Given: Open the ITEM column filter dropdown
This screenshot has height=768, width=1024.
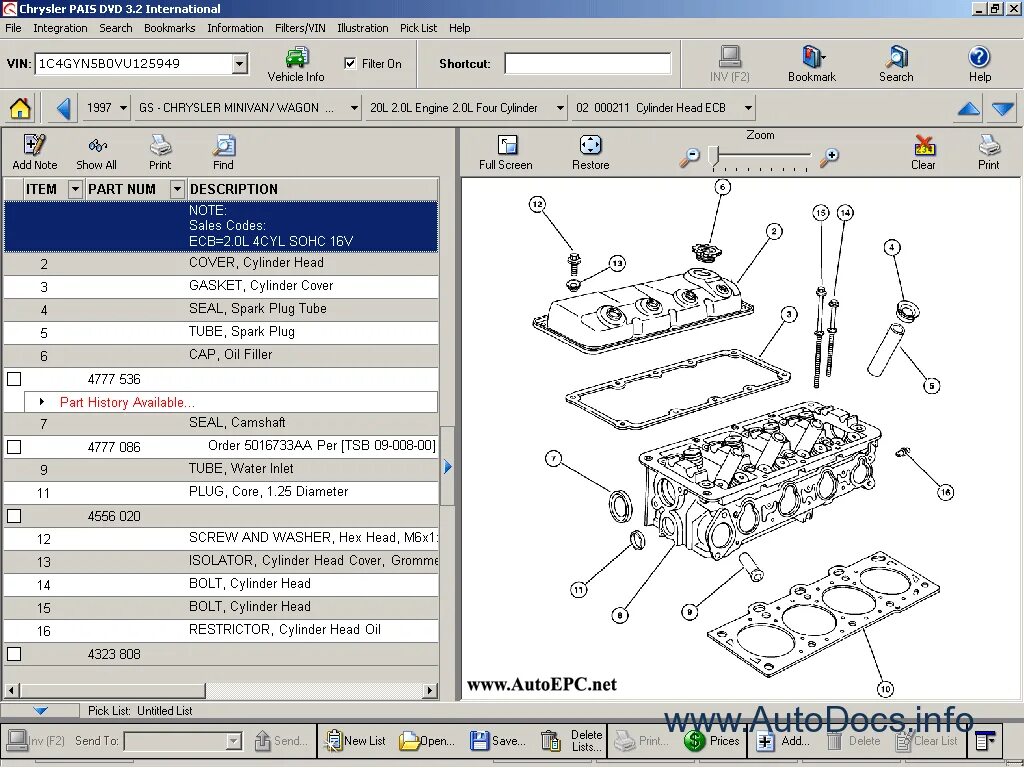Looking at the screenshot, I should [x=75, y=189].
